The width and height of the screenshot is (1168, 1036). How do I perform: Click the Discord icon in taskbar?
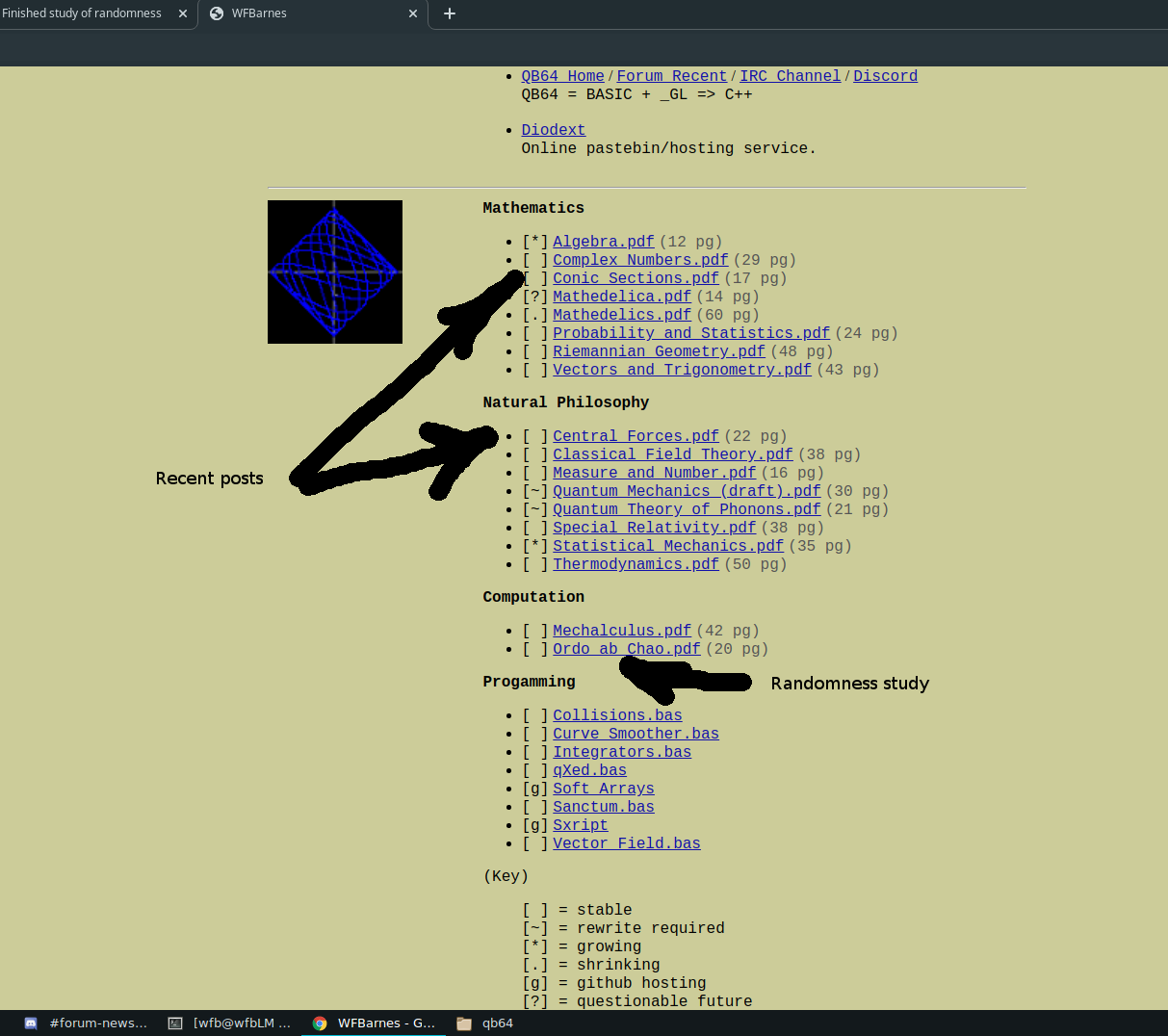tap(31, 1023)
